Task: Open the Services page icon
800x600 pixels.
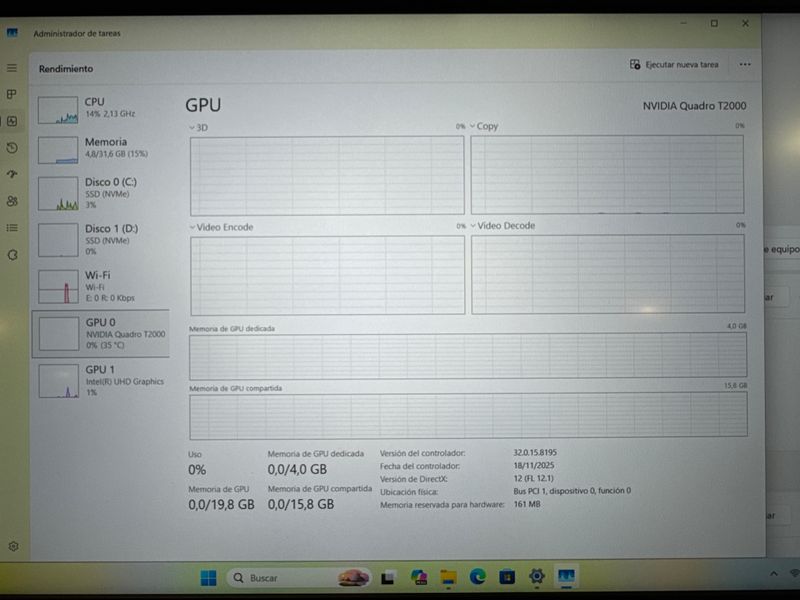Action: (13, 255)
